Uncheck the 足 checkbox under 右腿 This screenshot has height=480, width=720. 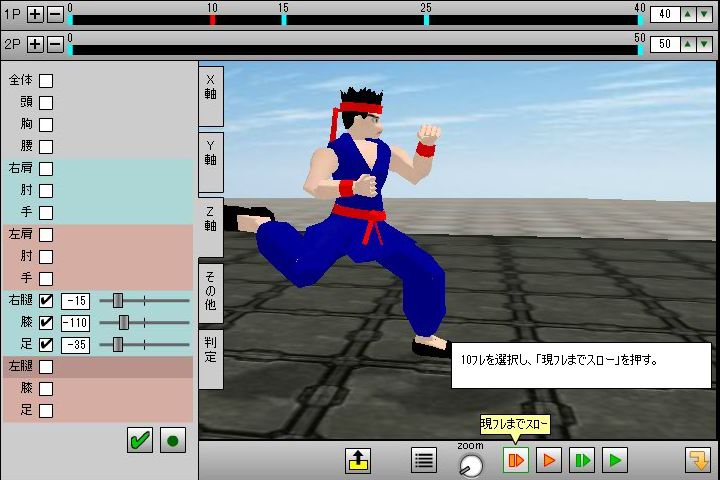tap(46, 344)
